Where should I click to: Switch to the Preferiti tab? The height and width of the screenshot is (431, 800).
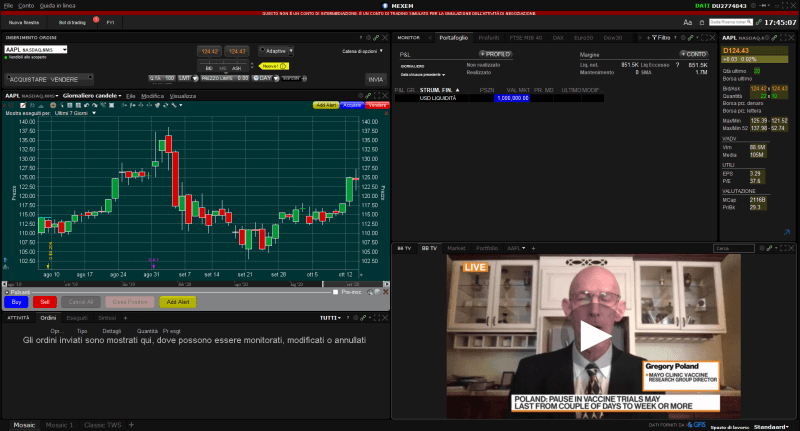(489, 38)
